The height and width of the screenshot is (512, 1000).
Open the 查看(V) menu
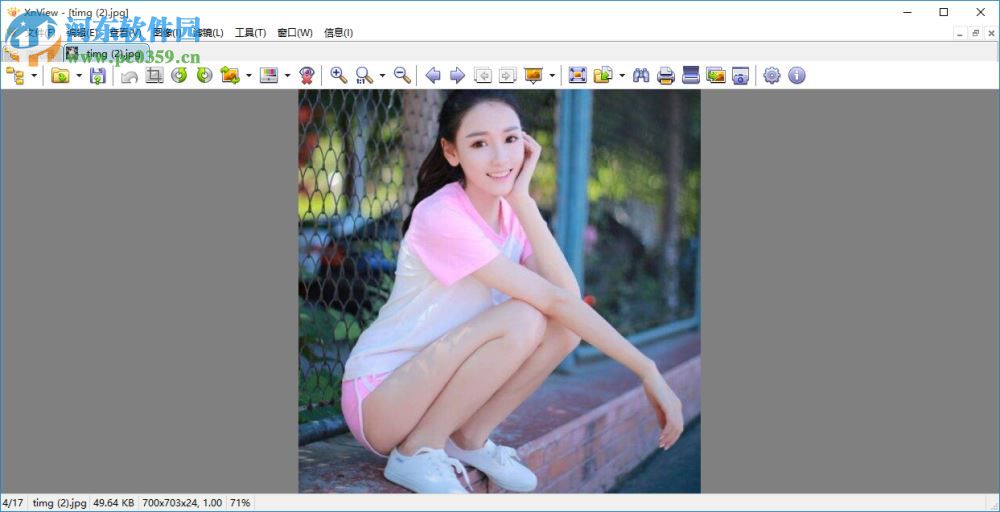(124, 33)
